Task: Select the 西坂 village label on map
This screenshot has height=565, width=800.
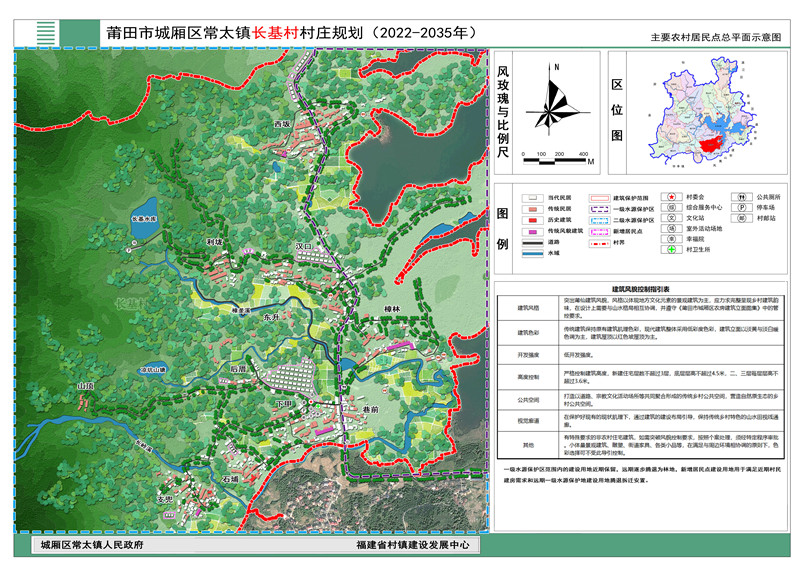Action: click(x=282, y=124)
